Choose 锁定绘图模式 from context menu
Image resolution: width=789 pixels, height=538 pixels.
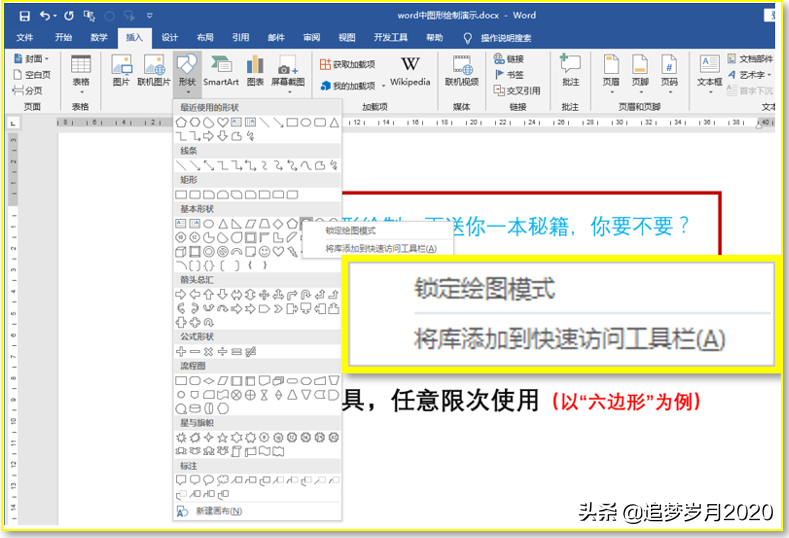[x=351, y=230]
